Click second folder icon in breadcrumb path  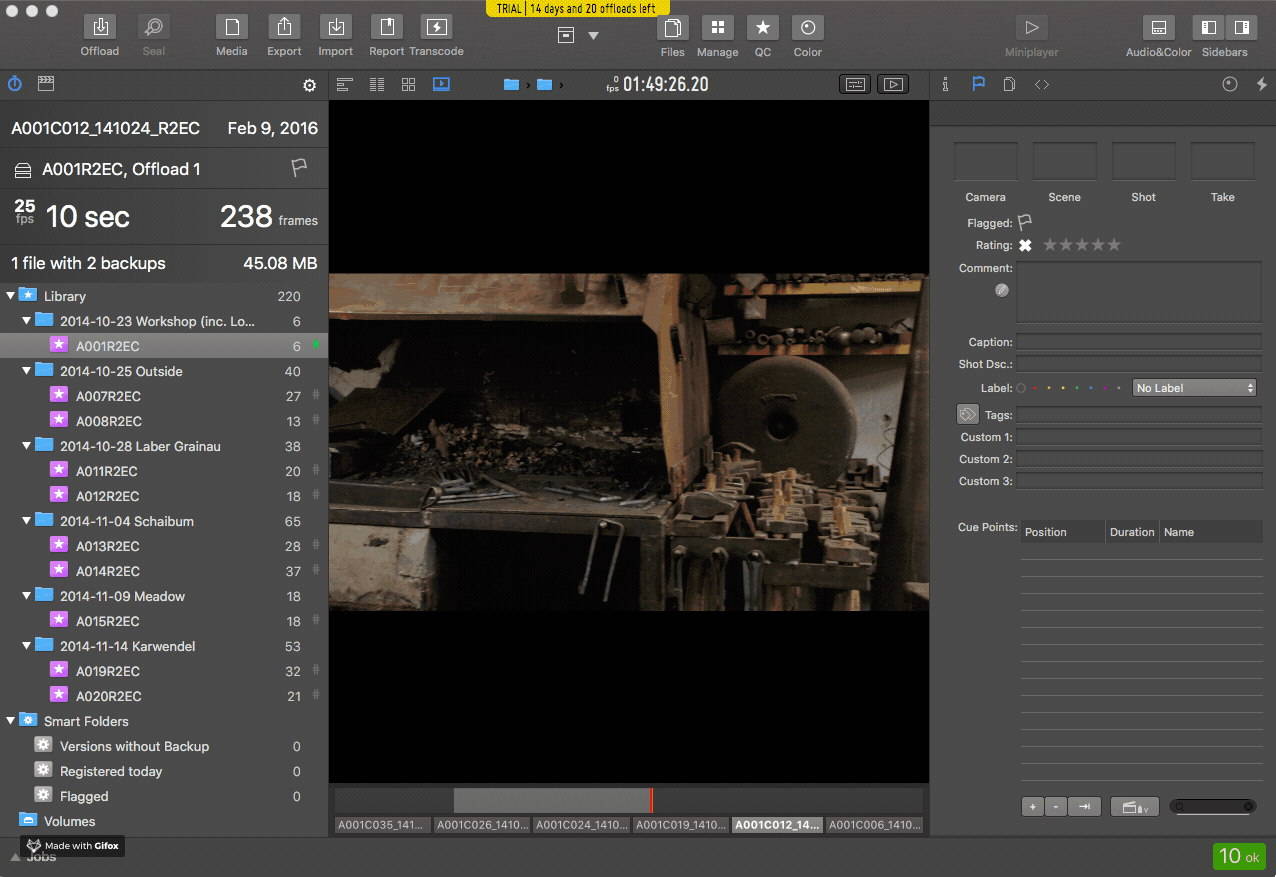tap(545, 85)
